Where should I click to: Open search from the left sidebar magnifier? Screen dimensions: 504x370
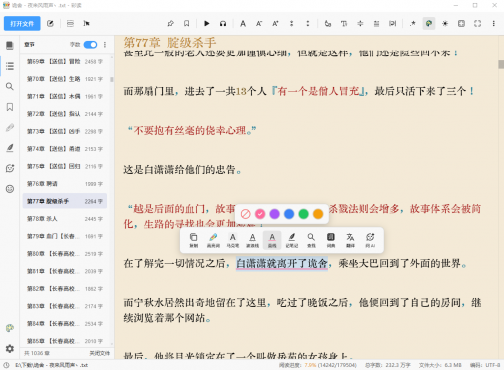click(10, 87)
